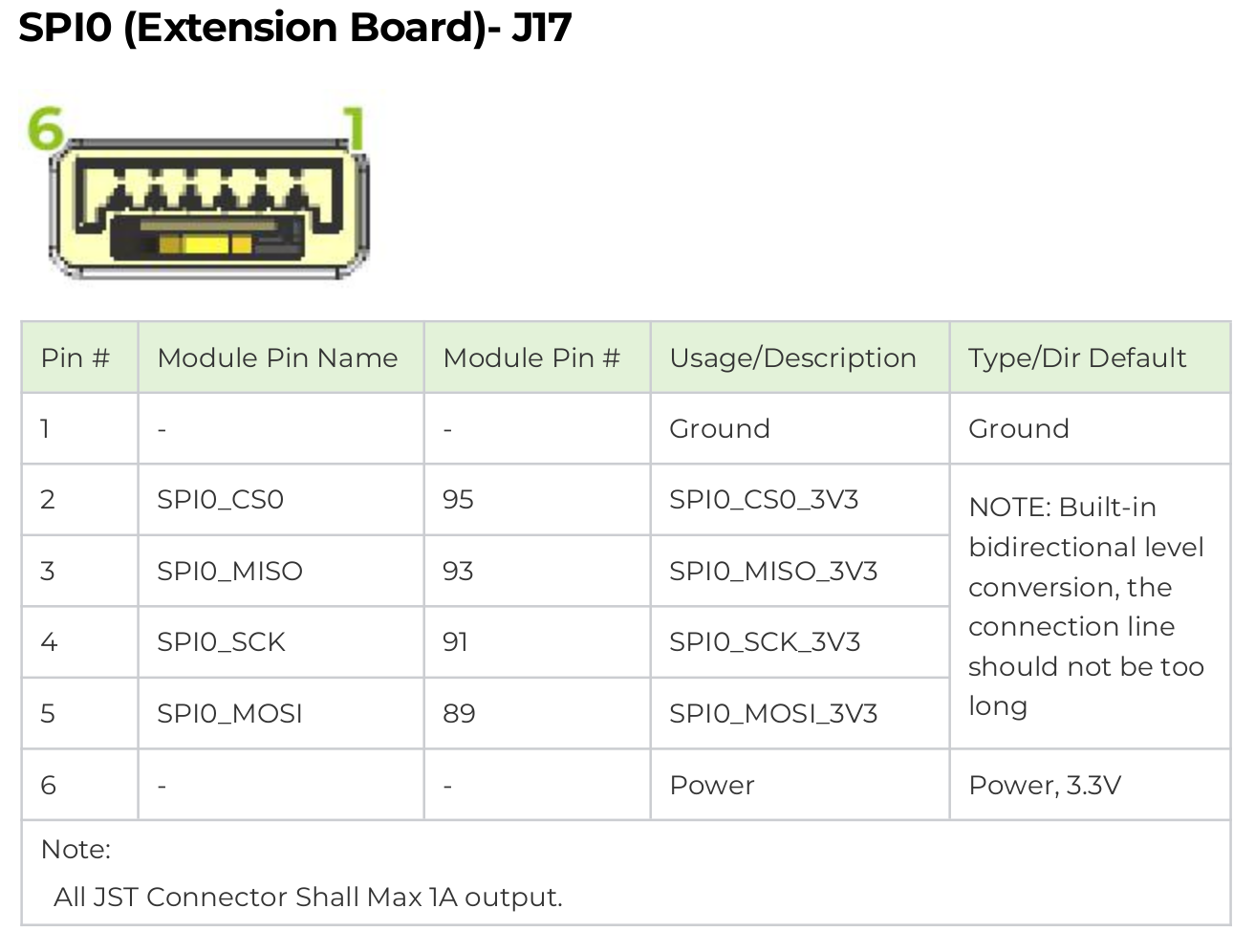Click the SPI0_SCK_3V3 description cell

(x=800, y=642)
